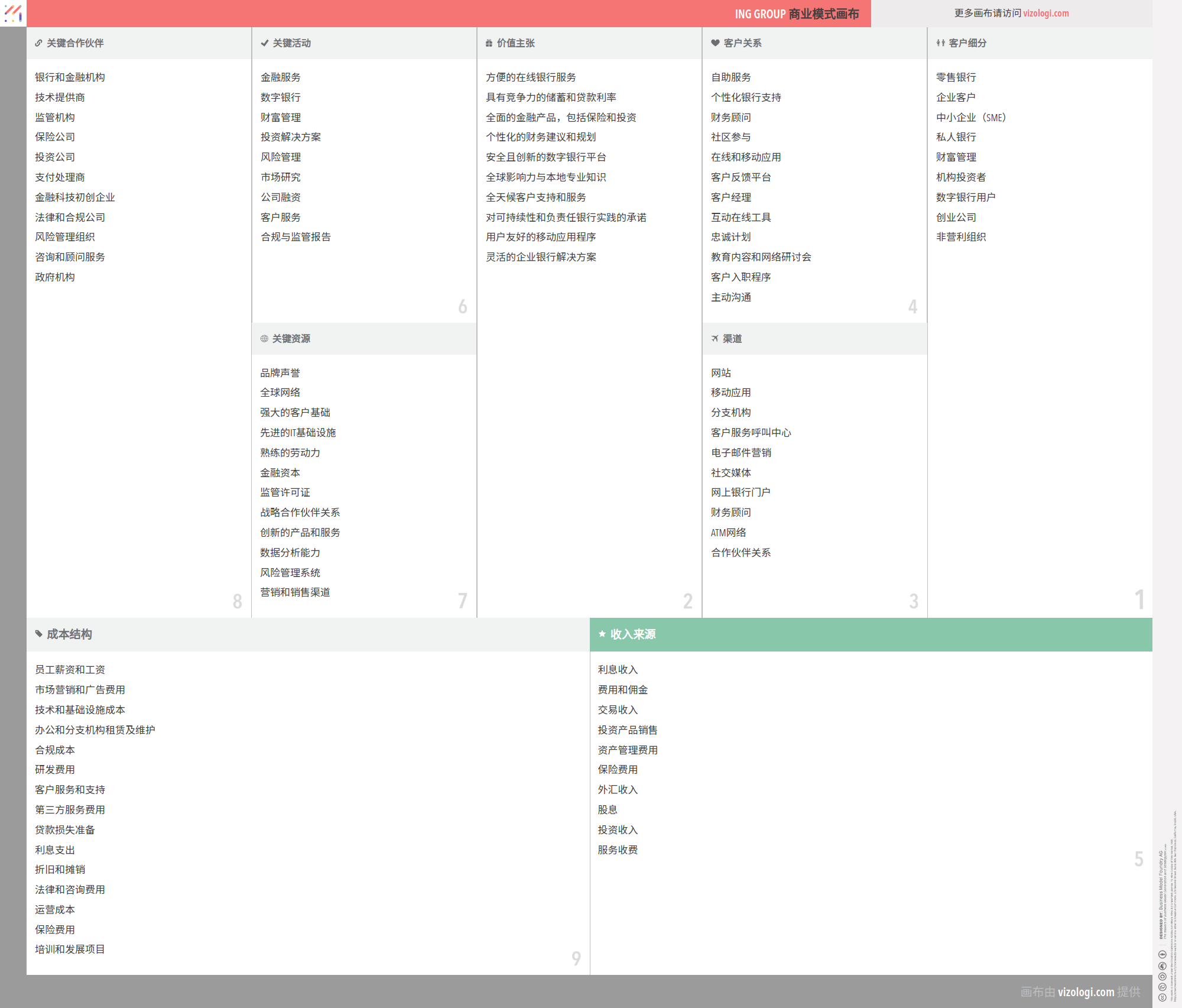Click the vizologi logo icon top-left
Screen dimensions: 1182x1008
[13, 13]
